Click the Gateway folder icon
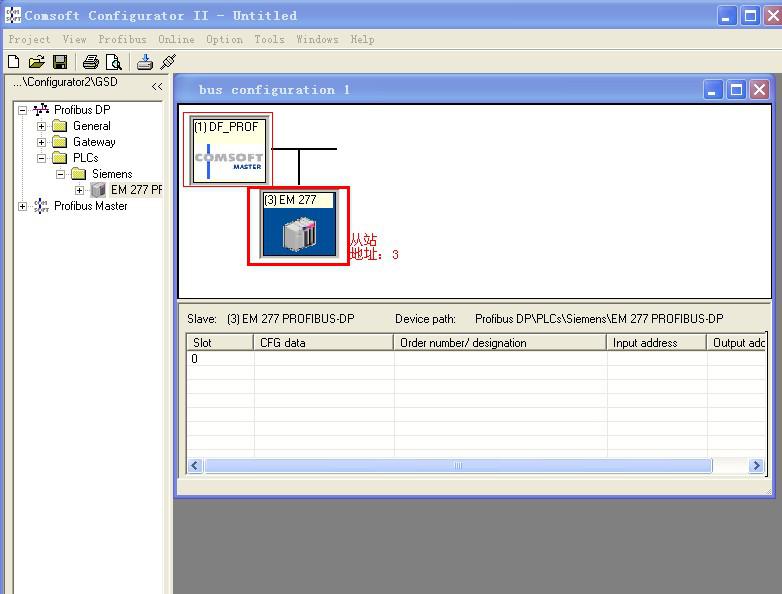 [59, 142]
